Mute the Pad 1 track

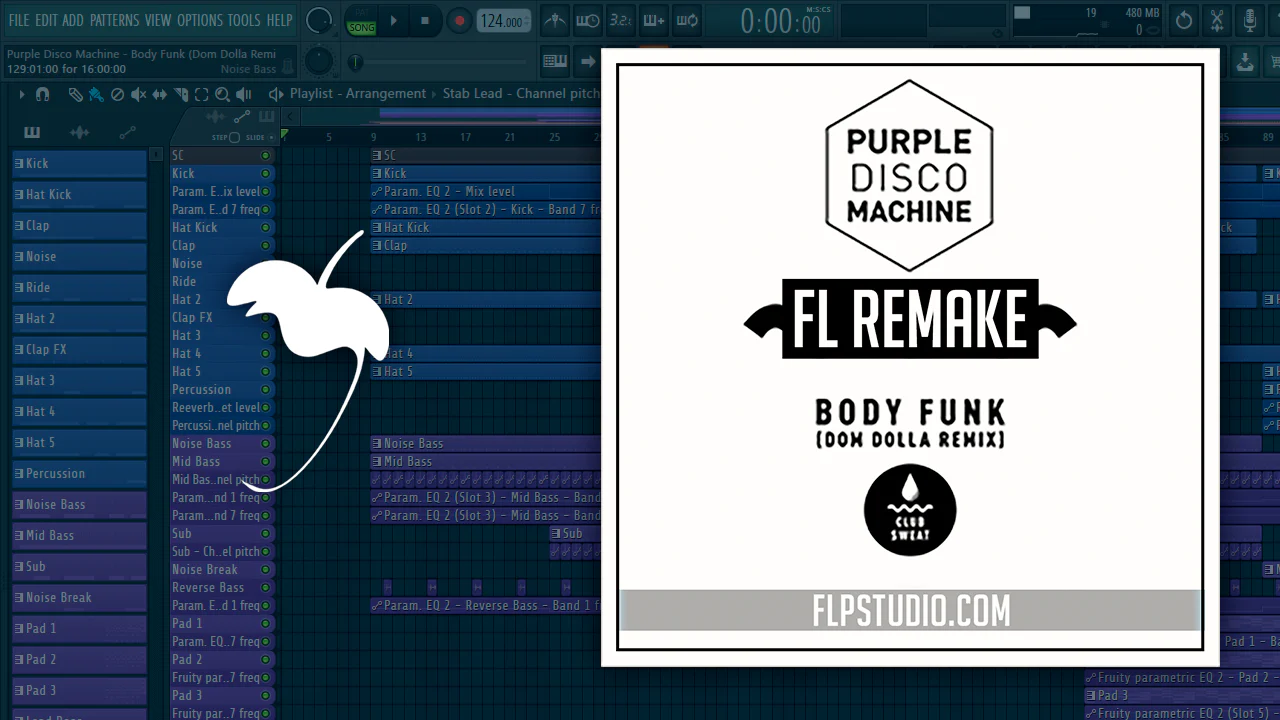click(x=266, y=623)
